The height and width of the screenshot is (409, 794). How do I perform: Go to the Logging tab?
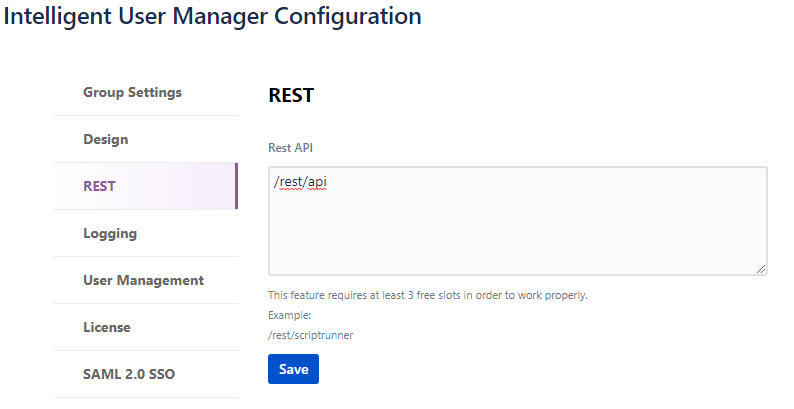tap(110, 233)
